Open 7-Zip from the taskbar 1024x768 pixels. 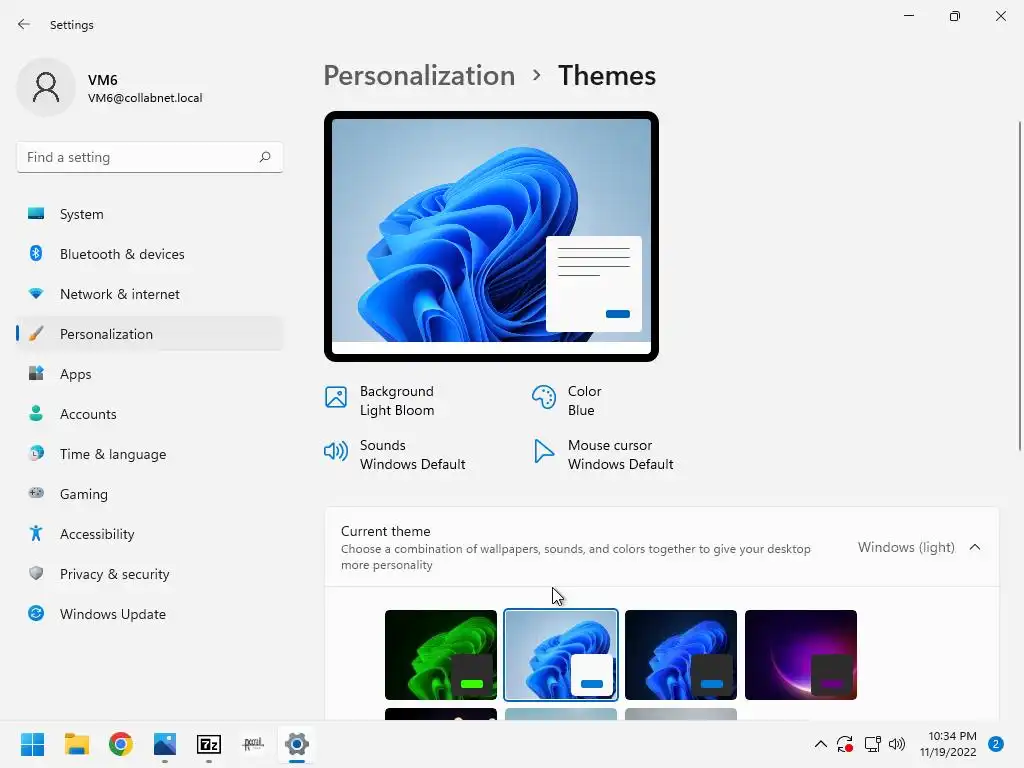209,744
